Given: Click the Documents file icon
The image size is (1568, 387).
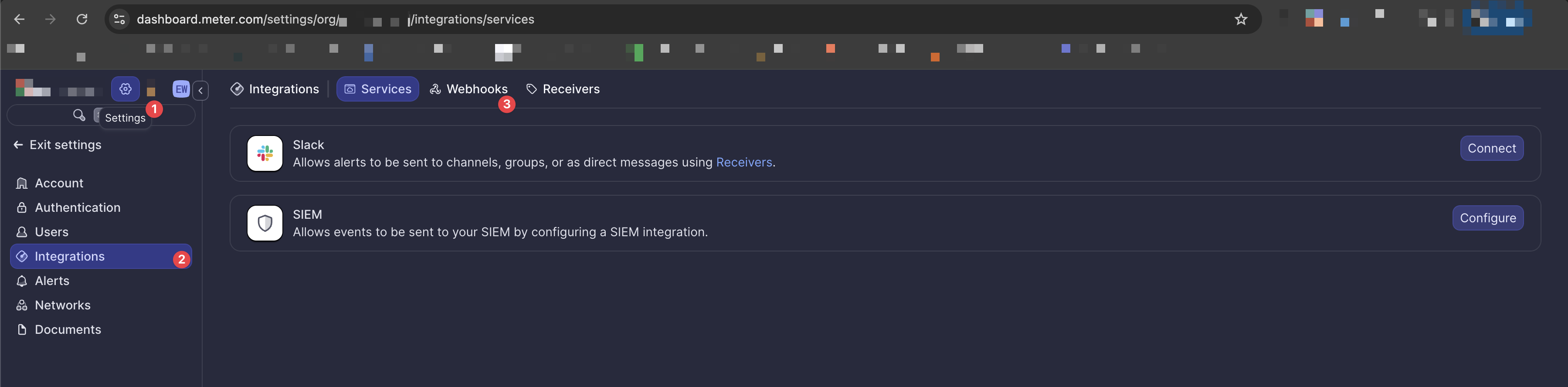Looking at the screenshot, I should (22, 329).
